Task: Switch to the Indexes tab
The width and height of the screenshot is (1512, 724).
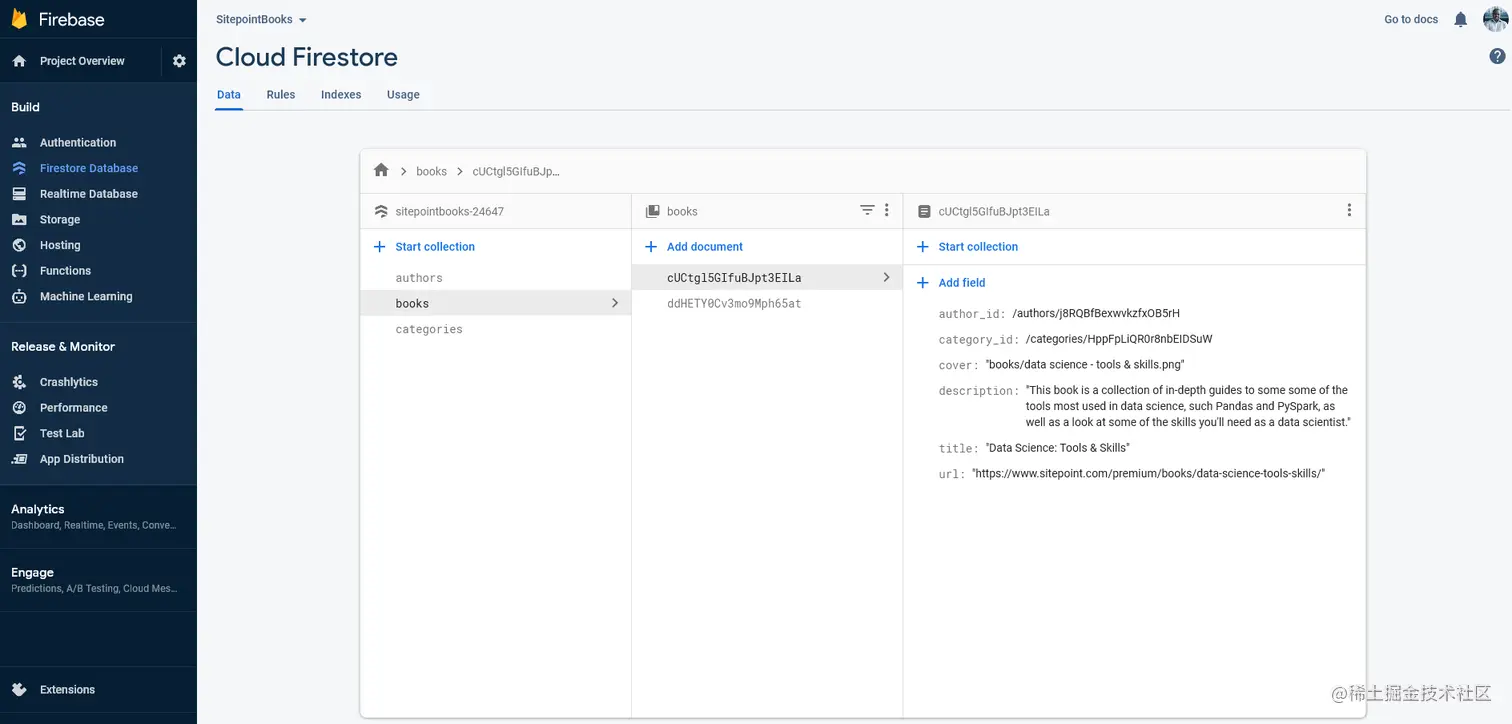Action: pos(340,94)
